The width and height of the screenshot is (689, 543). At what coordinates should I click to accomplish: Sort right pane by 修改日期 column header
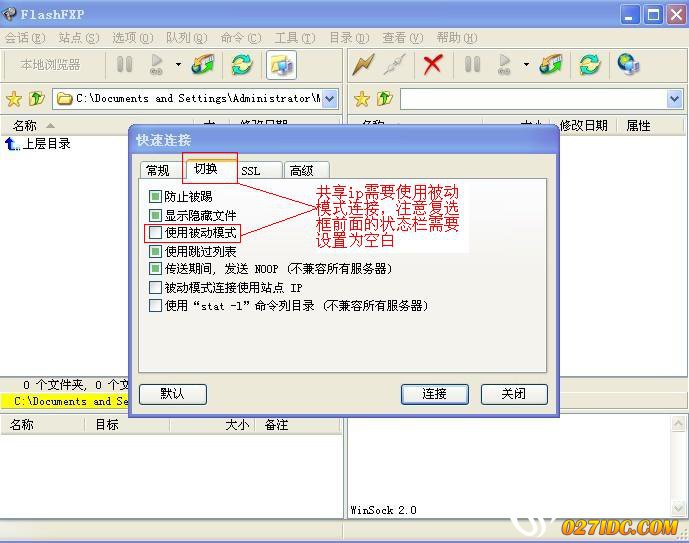pyautogui.click(x=584, y=126)
